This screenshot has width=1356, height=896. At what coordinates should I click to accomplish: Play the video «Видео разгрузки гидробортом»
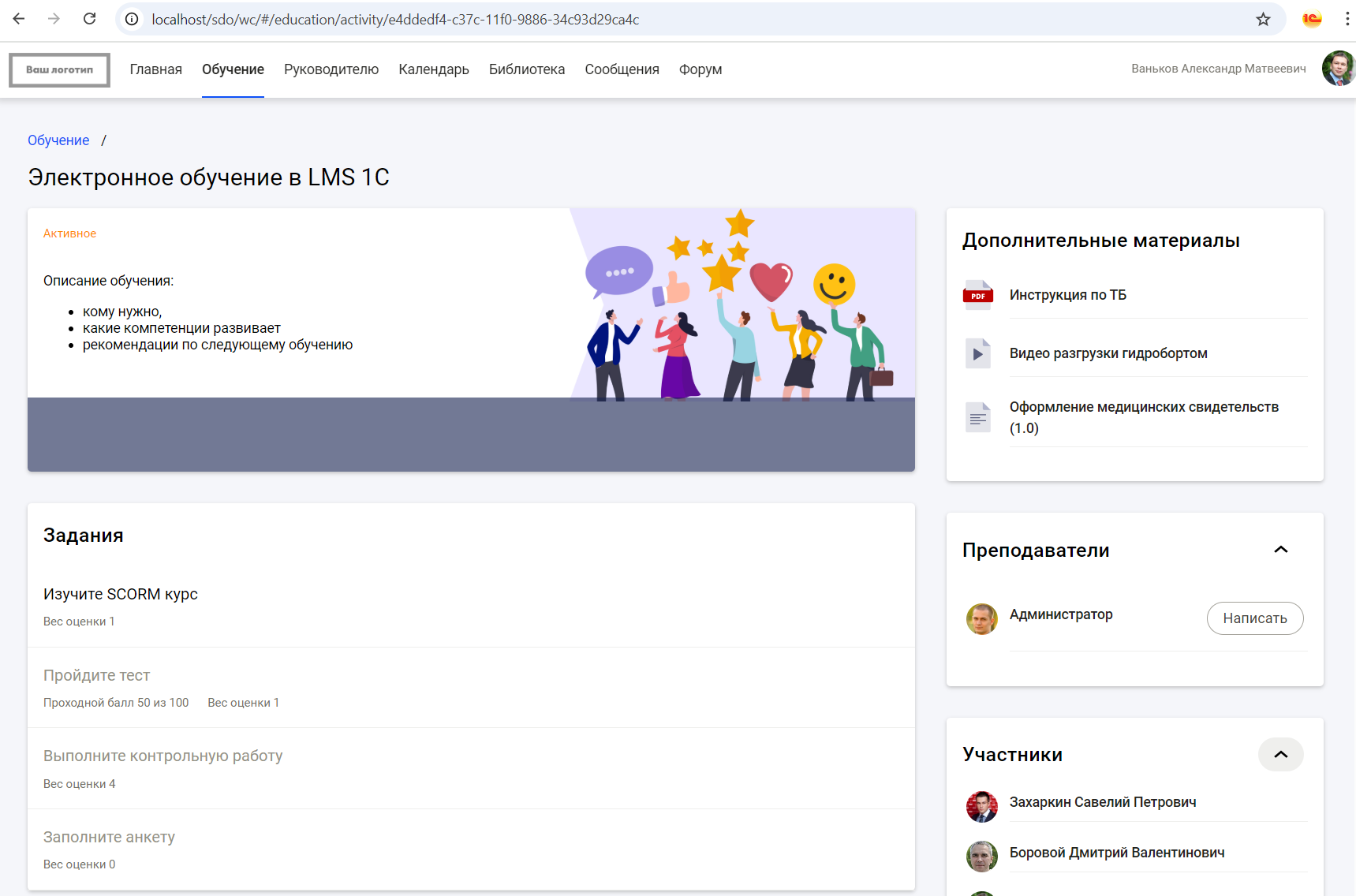tap(1108, 353)
